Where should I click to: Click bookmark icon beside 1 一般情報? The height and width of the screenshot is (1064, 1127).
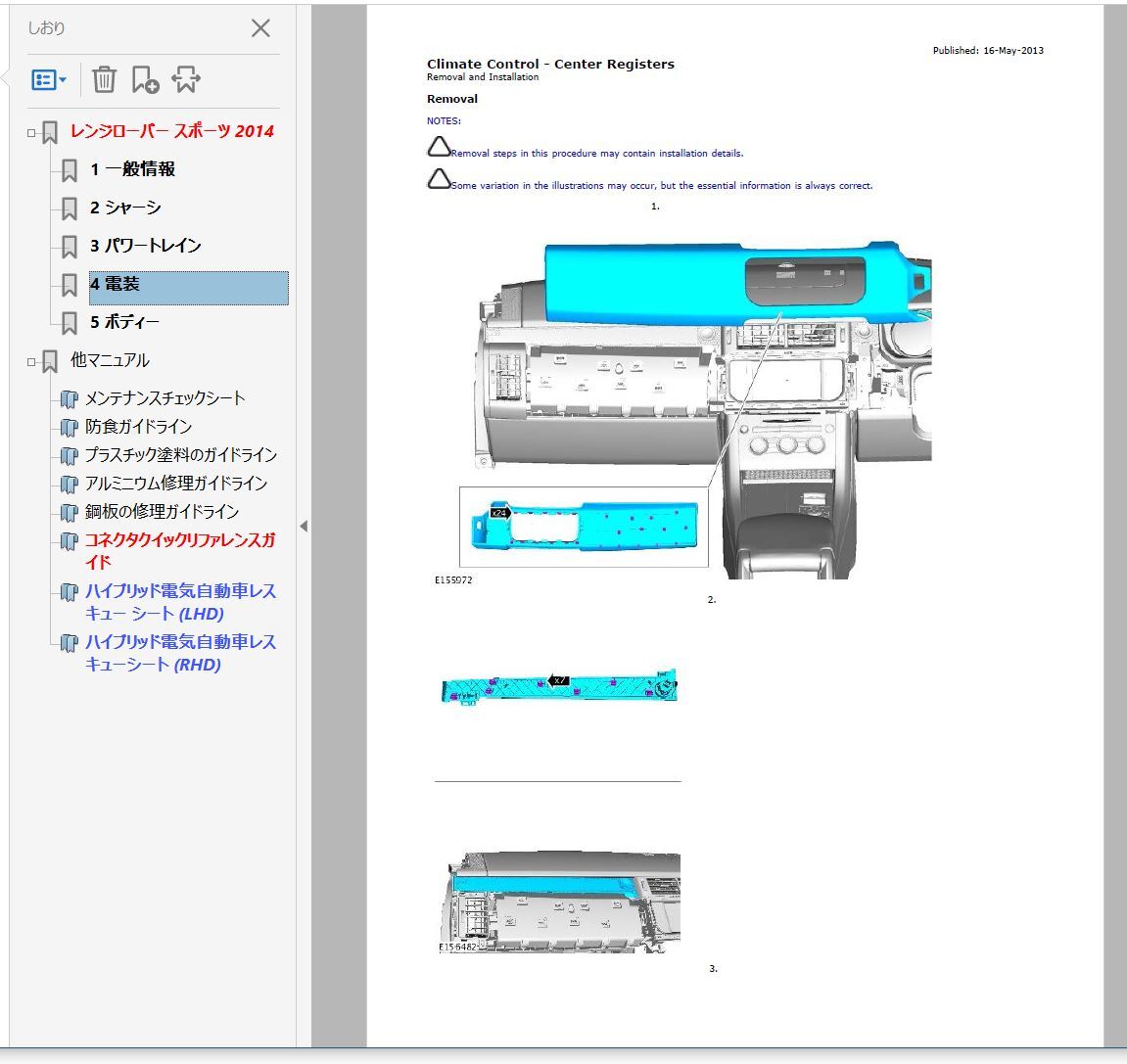point(69,171)
